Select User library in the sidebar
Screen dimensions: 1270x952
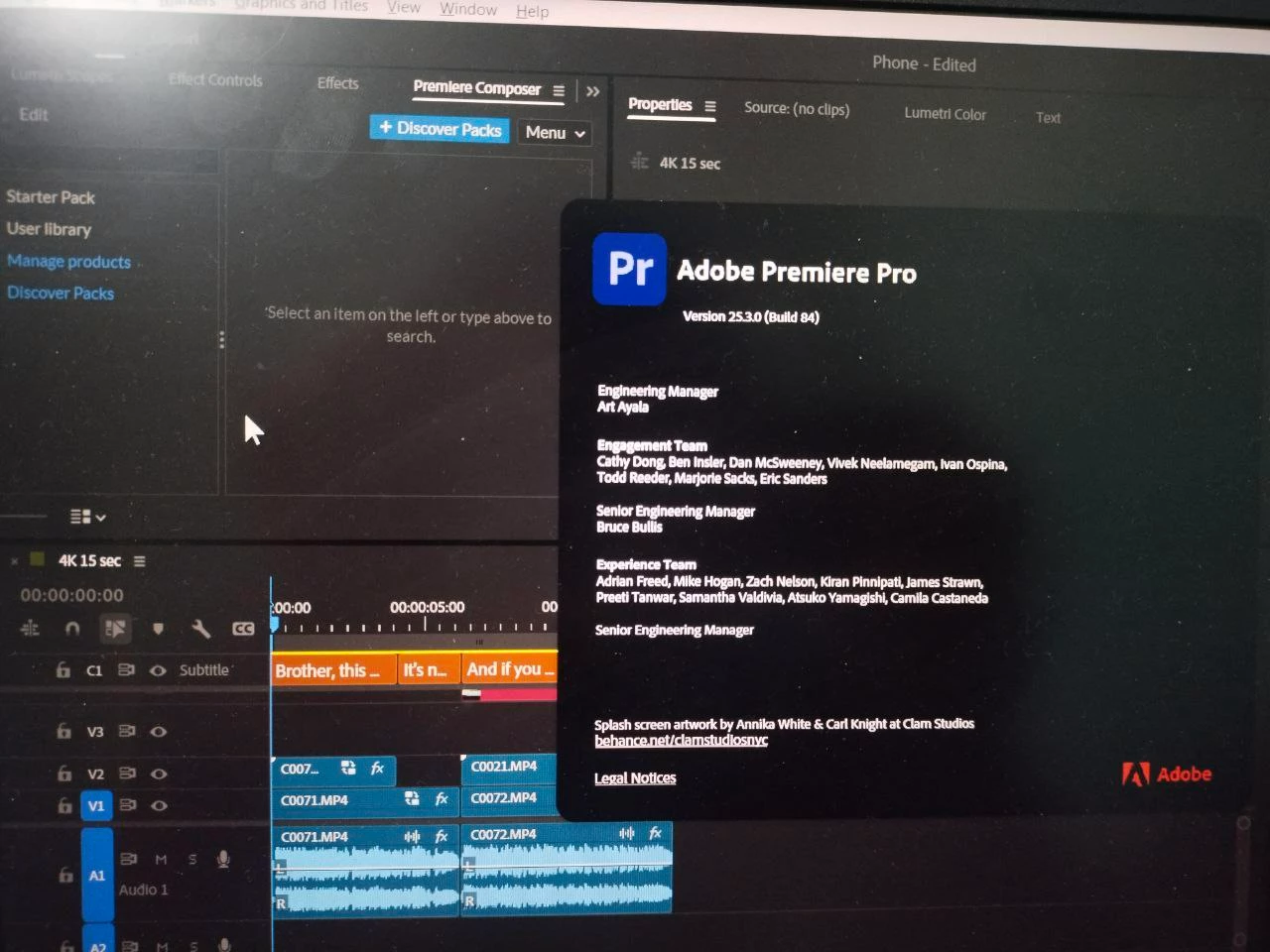coord(48,229)
